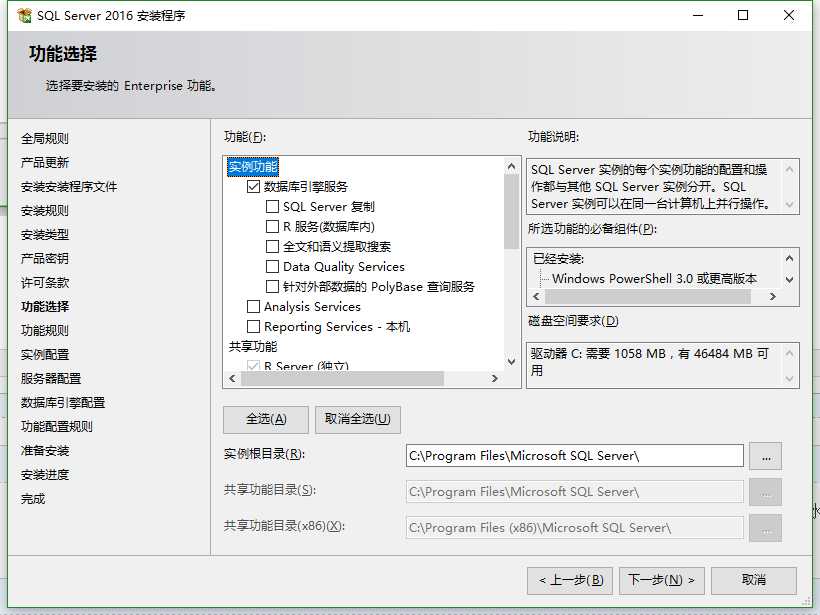Click the 取消 button
The image size is (820, 615).
click(754, 580)
